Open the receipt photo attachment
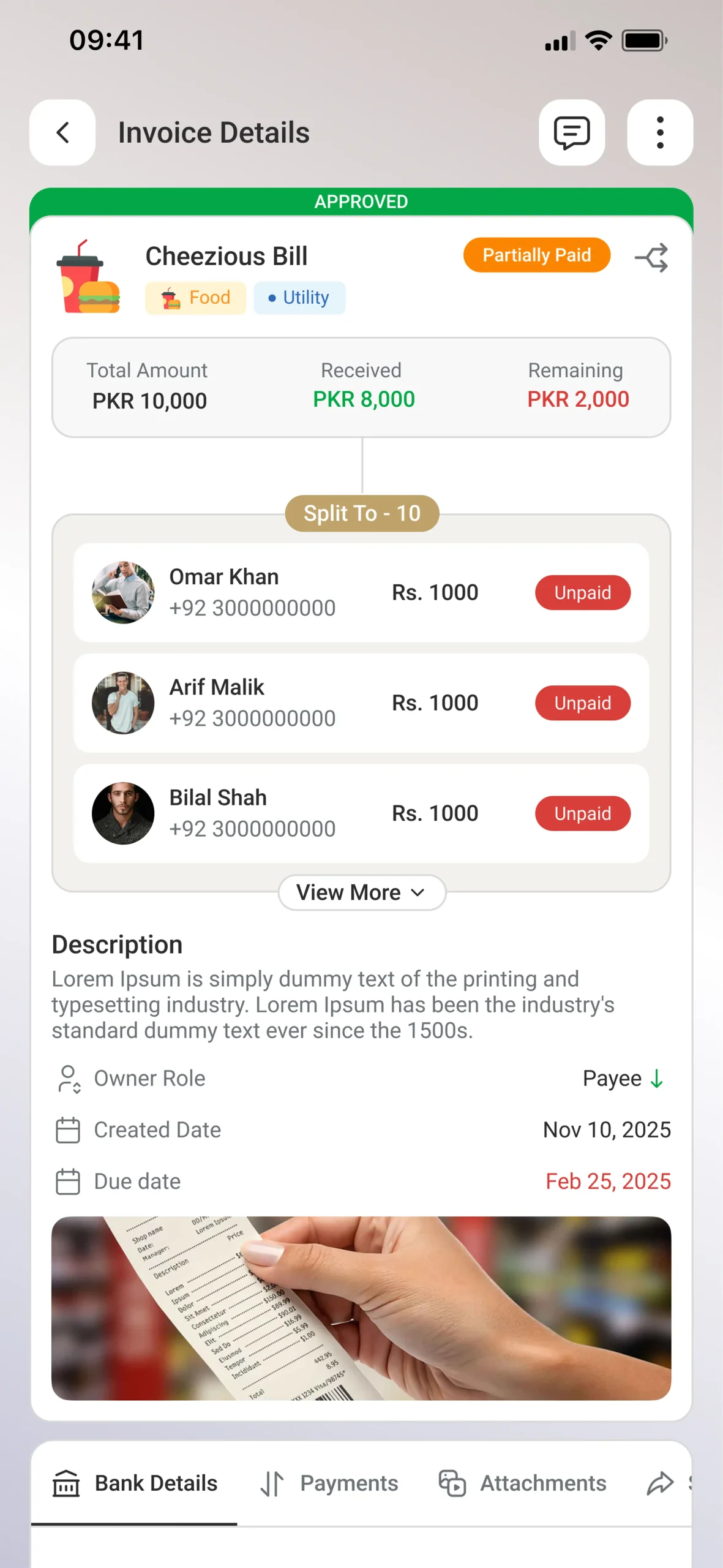The width and height of the screenshot is (723, 1568). [x=361, y=1308]
